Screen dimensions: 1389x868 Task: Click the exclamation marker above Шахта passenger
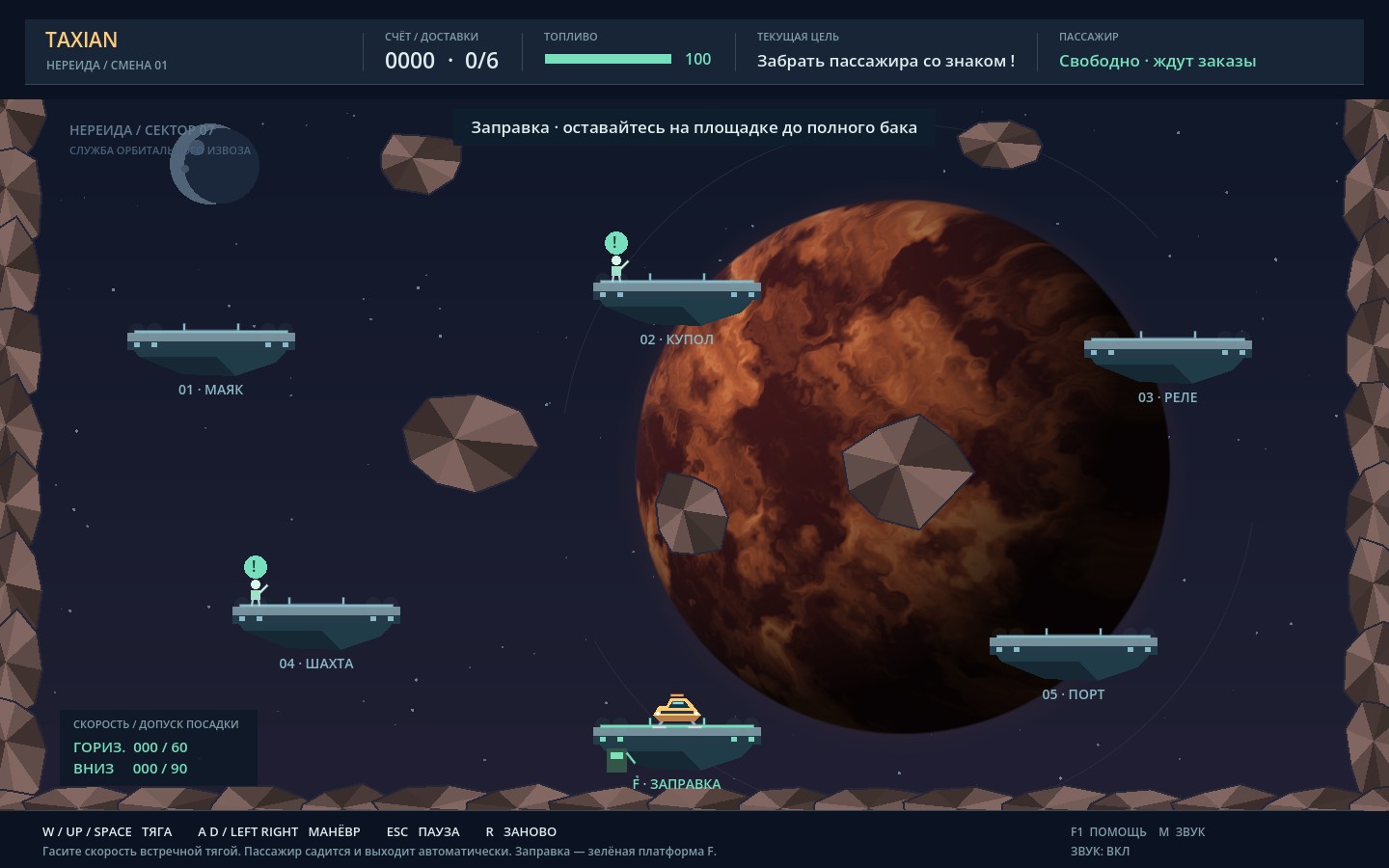click(x=255, y=567)
